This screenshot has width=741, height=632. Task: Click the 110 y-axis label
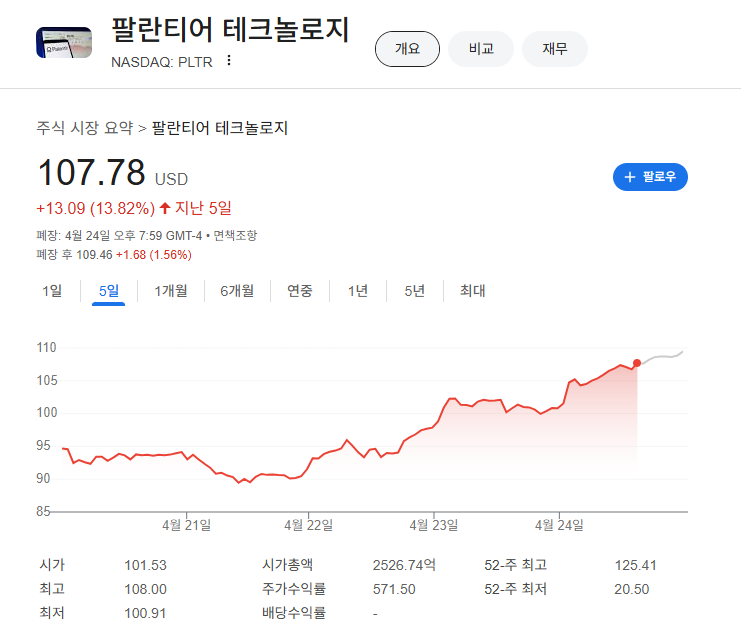pyautogui.click(x=46, y=347)
